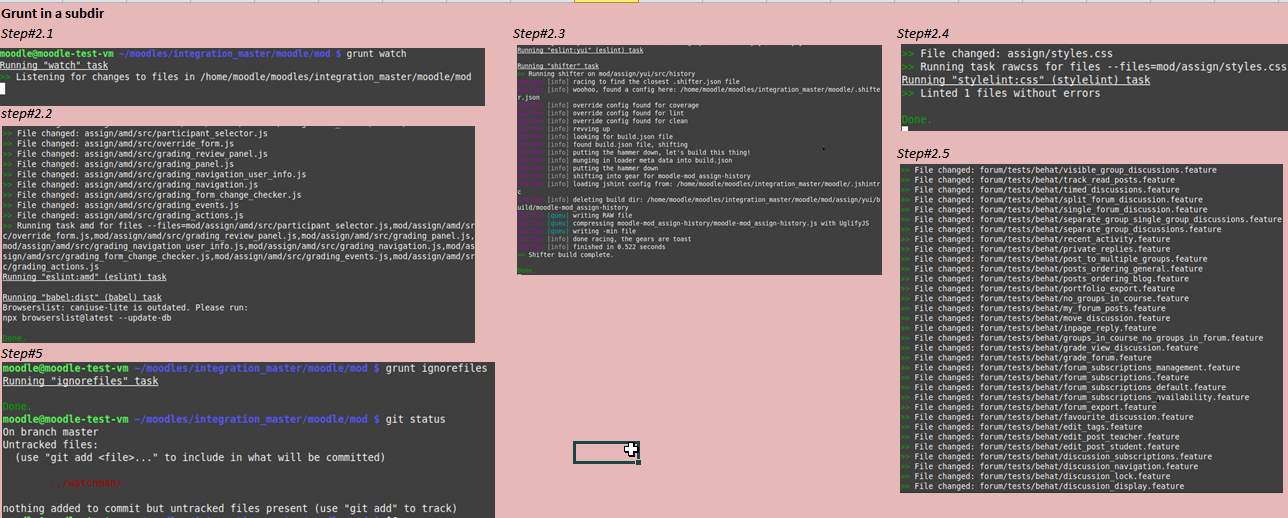This screenshot has height=518, width=1288.
Task: Click the 'git status' command line
Action: tap(415, 419)
